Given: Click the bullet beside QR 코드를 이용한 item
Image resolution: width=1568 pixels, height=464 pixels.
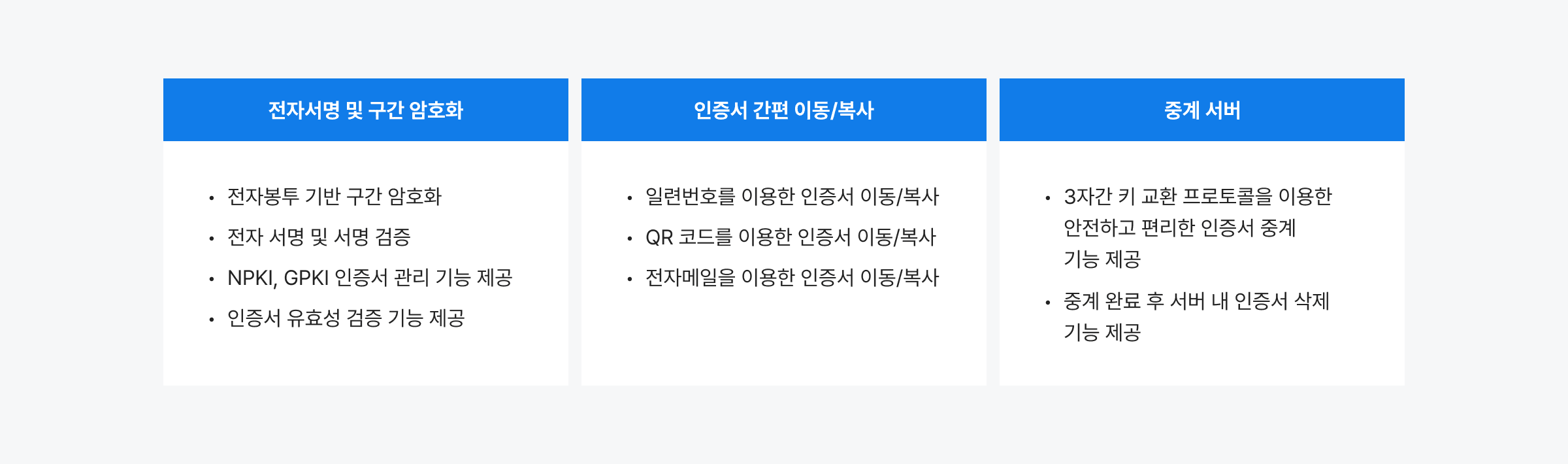Looking at the screenshot, I should 630,239.
